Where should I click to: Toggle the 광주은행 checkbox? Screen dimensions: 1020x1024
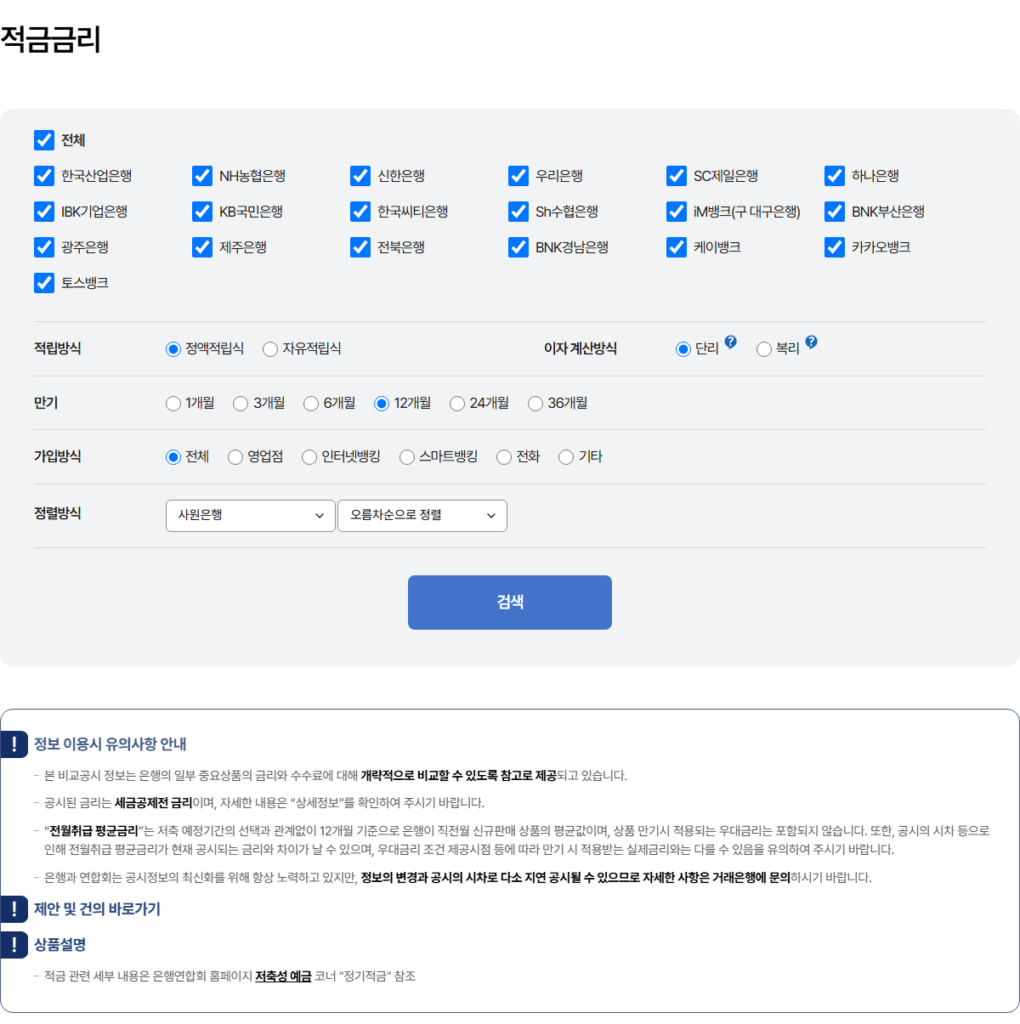[x=44, y=248]
